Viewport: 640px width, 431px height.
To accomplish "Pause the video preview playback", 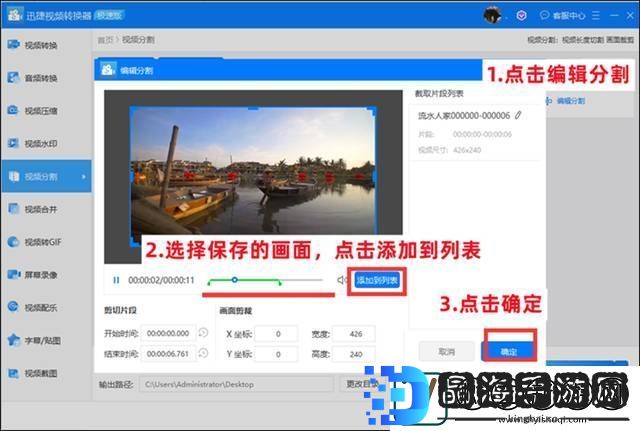I will (x=116, y=280).
